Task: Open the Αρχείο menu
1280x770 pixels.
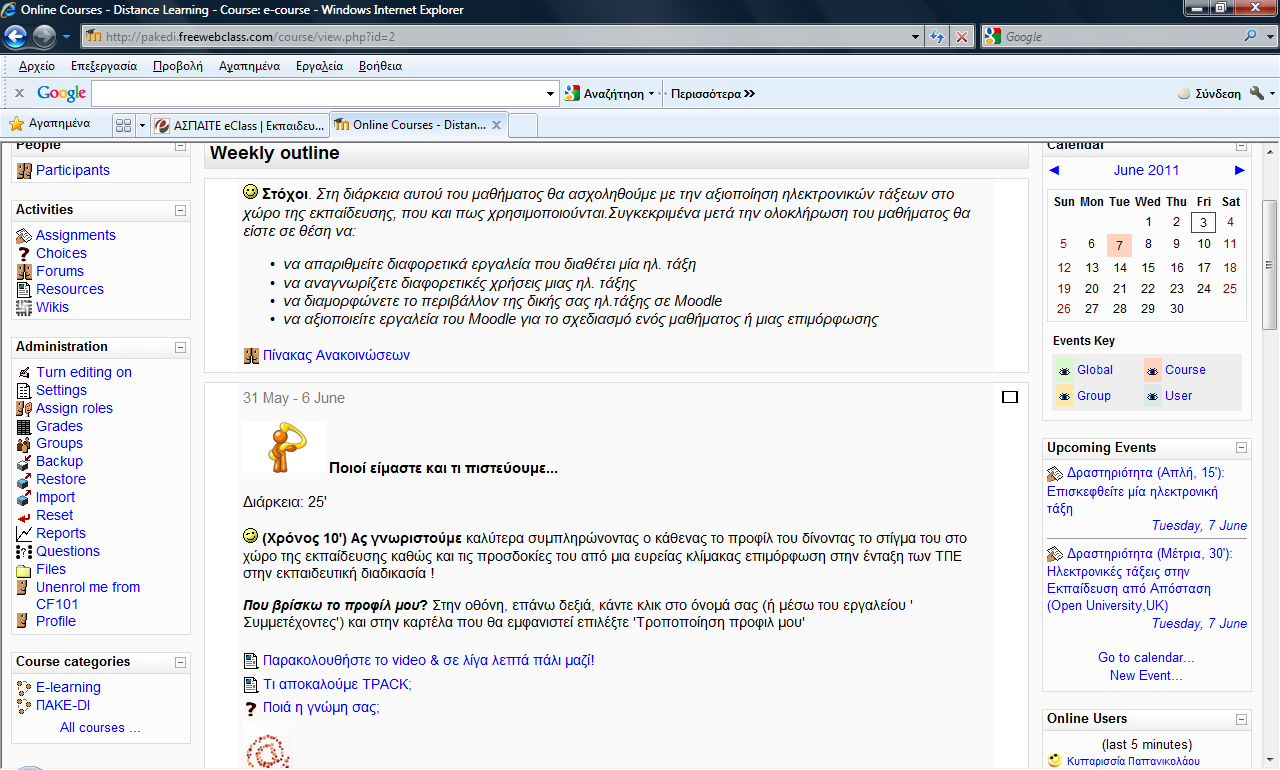Action: (x=37, y=66)
